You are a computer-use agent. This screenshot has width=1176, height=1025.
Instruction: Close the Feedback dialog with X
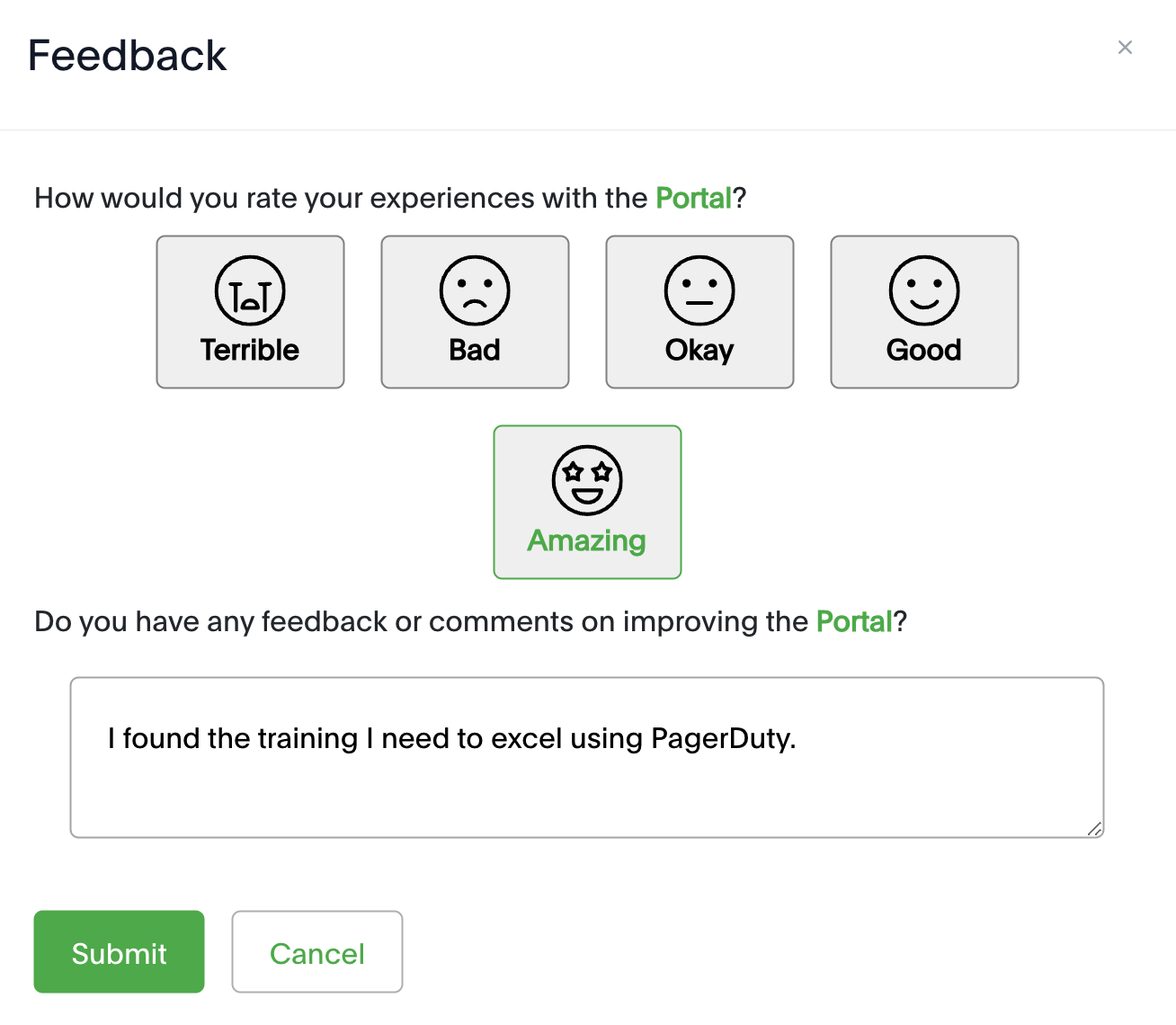point(1125,48)
